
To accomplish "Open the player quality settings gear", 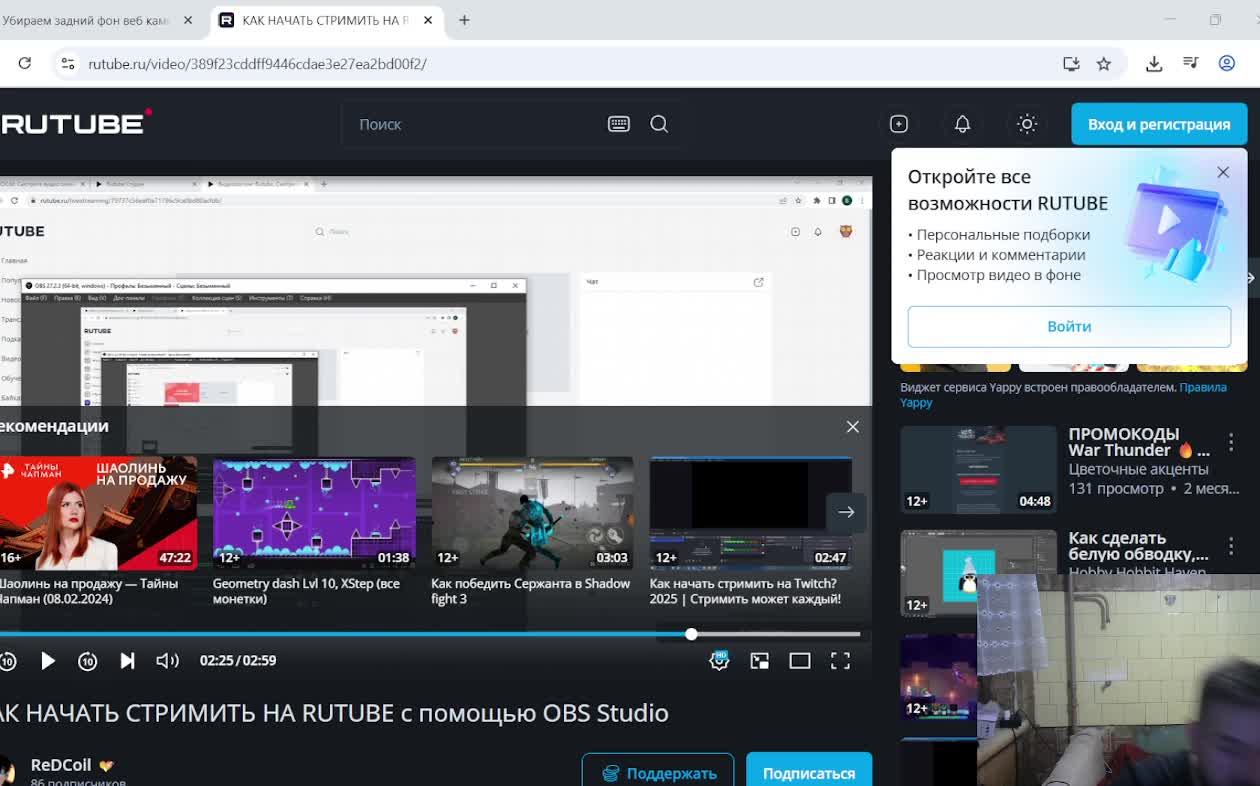I will [x=719, y=660].
